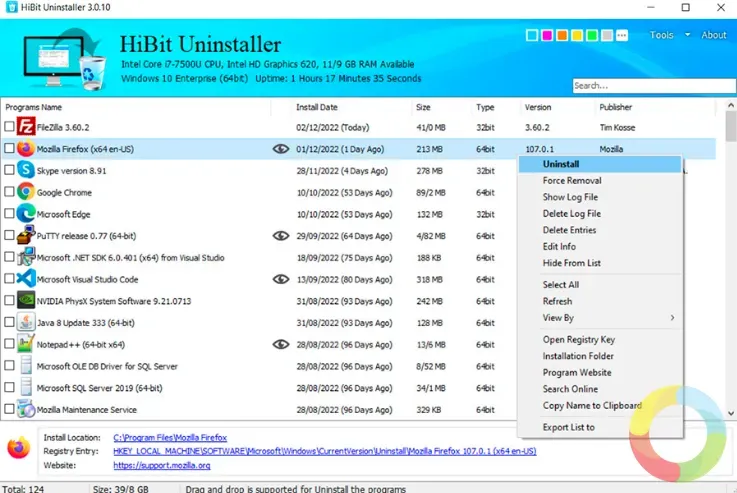737x493 pixels.
Task: Click the FileZilla program icon
Action: [26, 127]
